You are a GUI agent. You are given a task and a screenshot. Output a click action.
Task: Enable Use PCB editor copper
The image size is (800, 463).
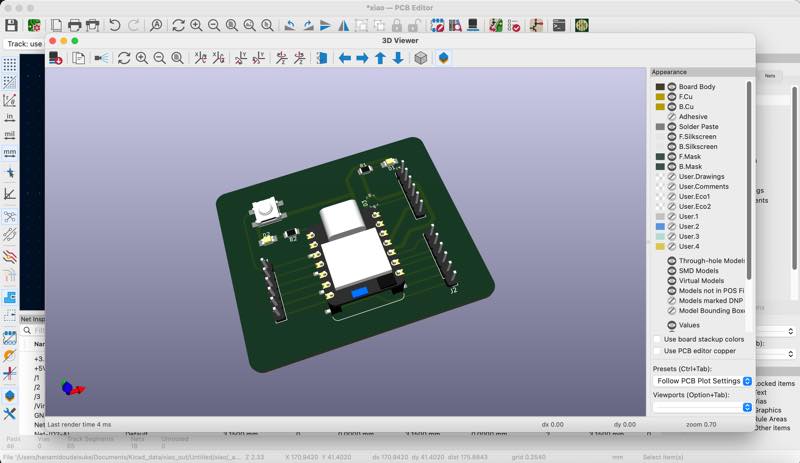[x=657, y=351]
